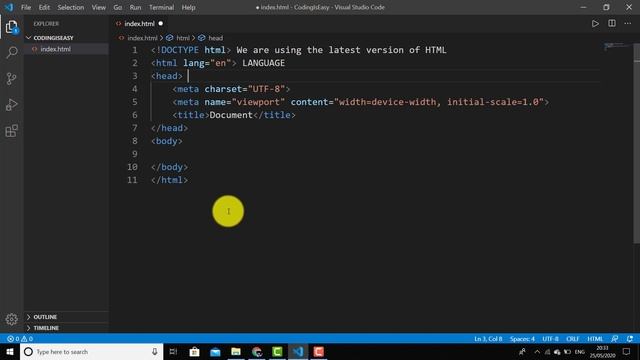This screenshot has height=360, width=640.
Task: Click the taskbar clock and date
Action: pos(602,351)
